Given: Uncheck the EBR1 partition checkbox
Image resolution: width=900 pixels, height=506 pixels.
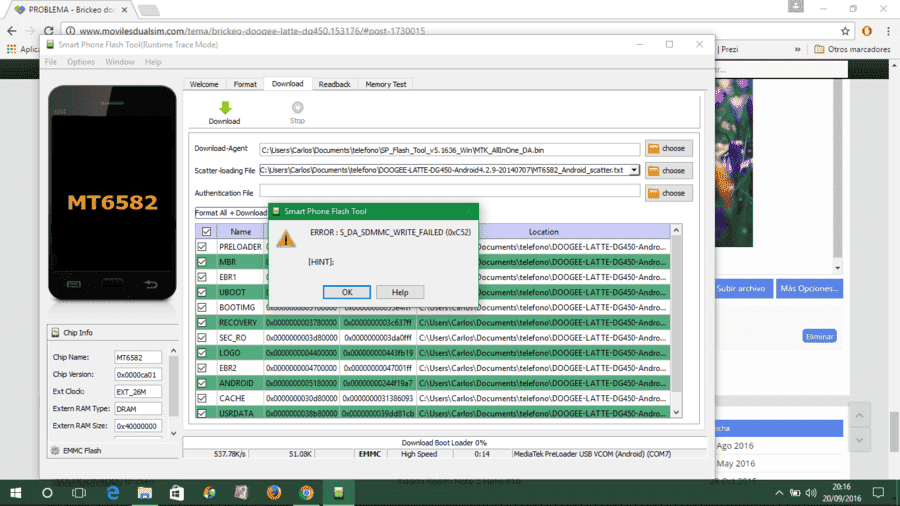Looking at the screenshot, I should pos(202,277).
